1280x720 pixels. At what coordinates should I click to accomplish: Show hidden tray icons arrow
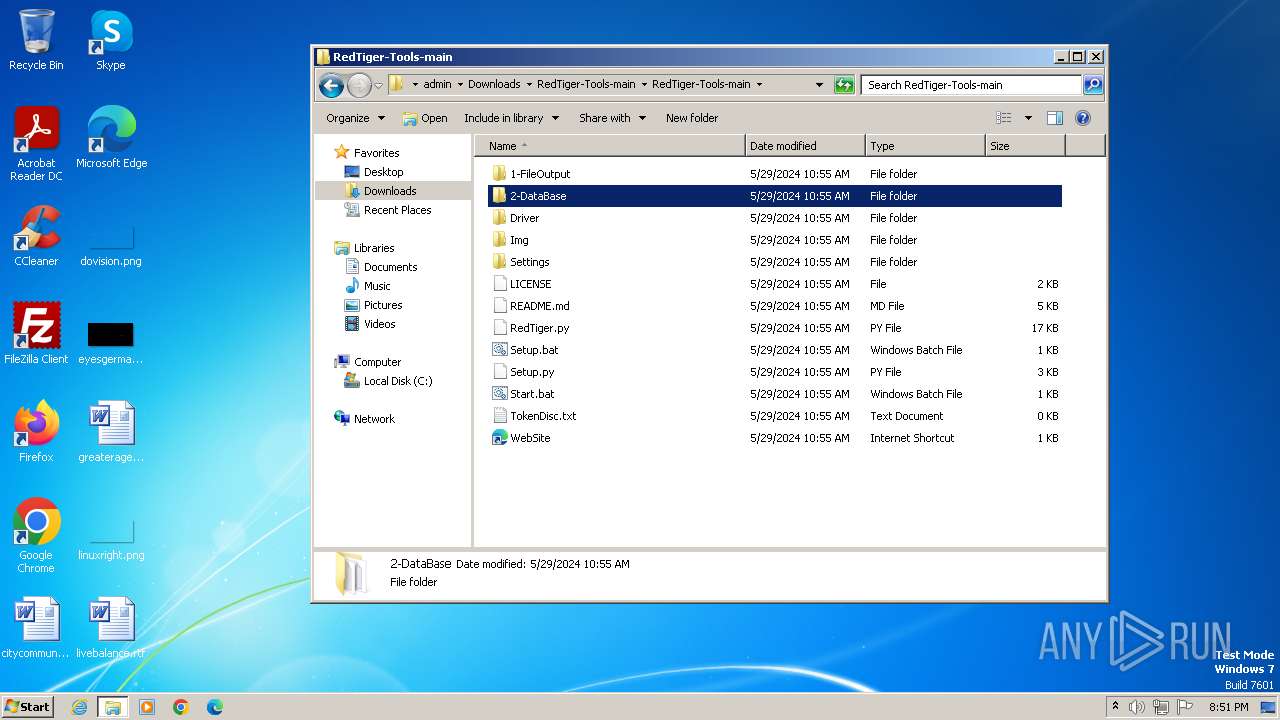pos(1115,706)
